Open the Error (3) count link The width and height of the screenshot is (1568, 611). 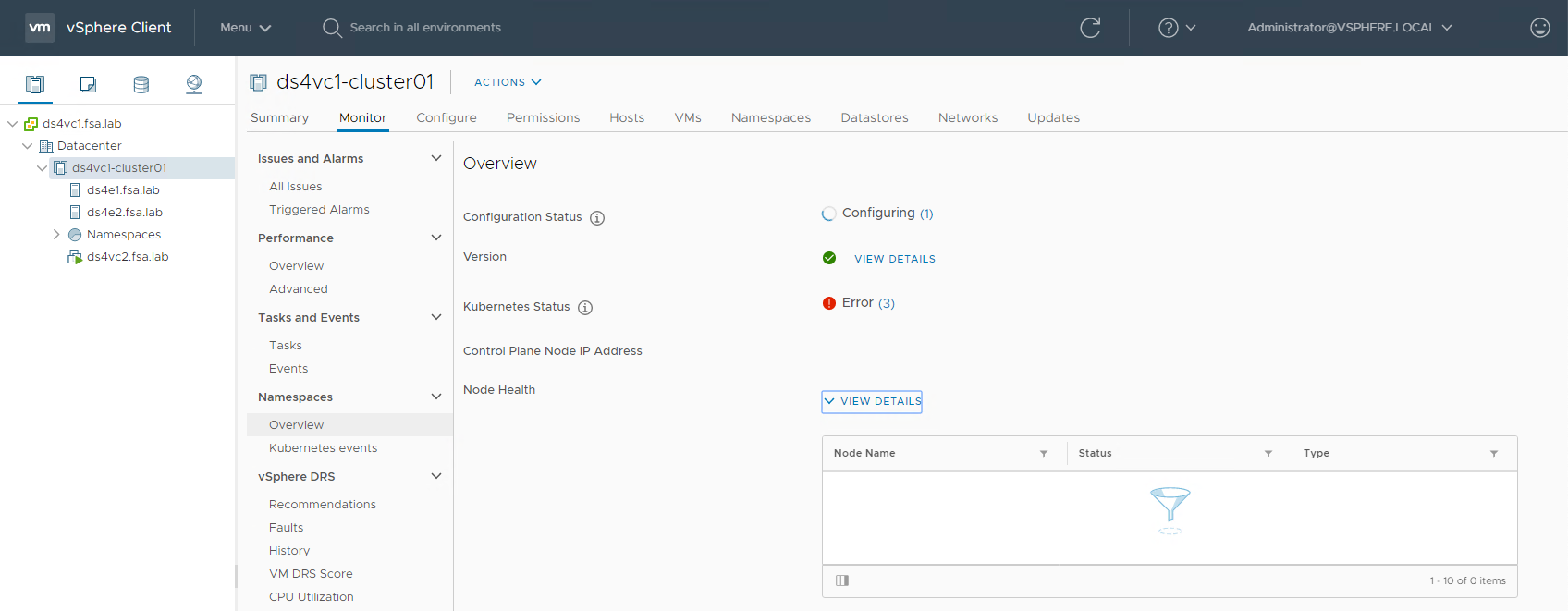[887, 303]
